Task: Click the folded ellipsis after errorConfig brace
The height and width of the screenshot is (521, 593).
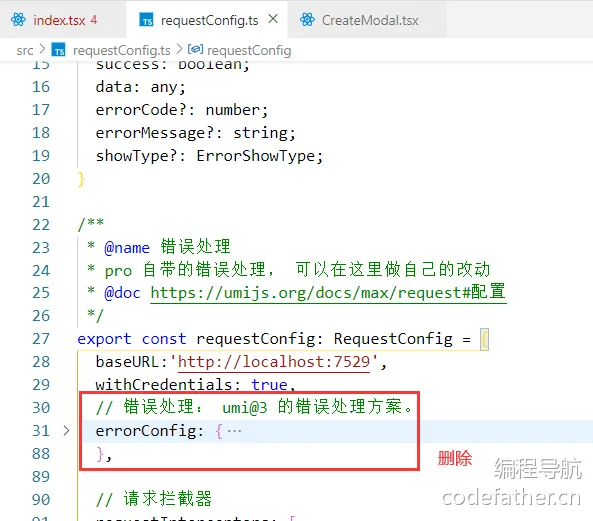Action: (234, 431)
